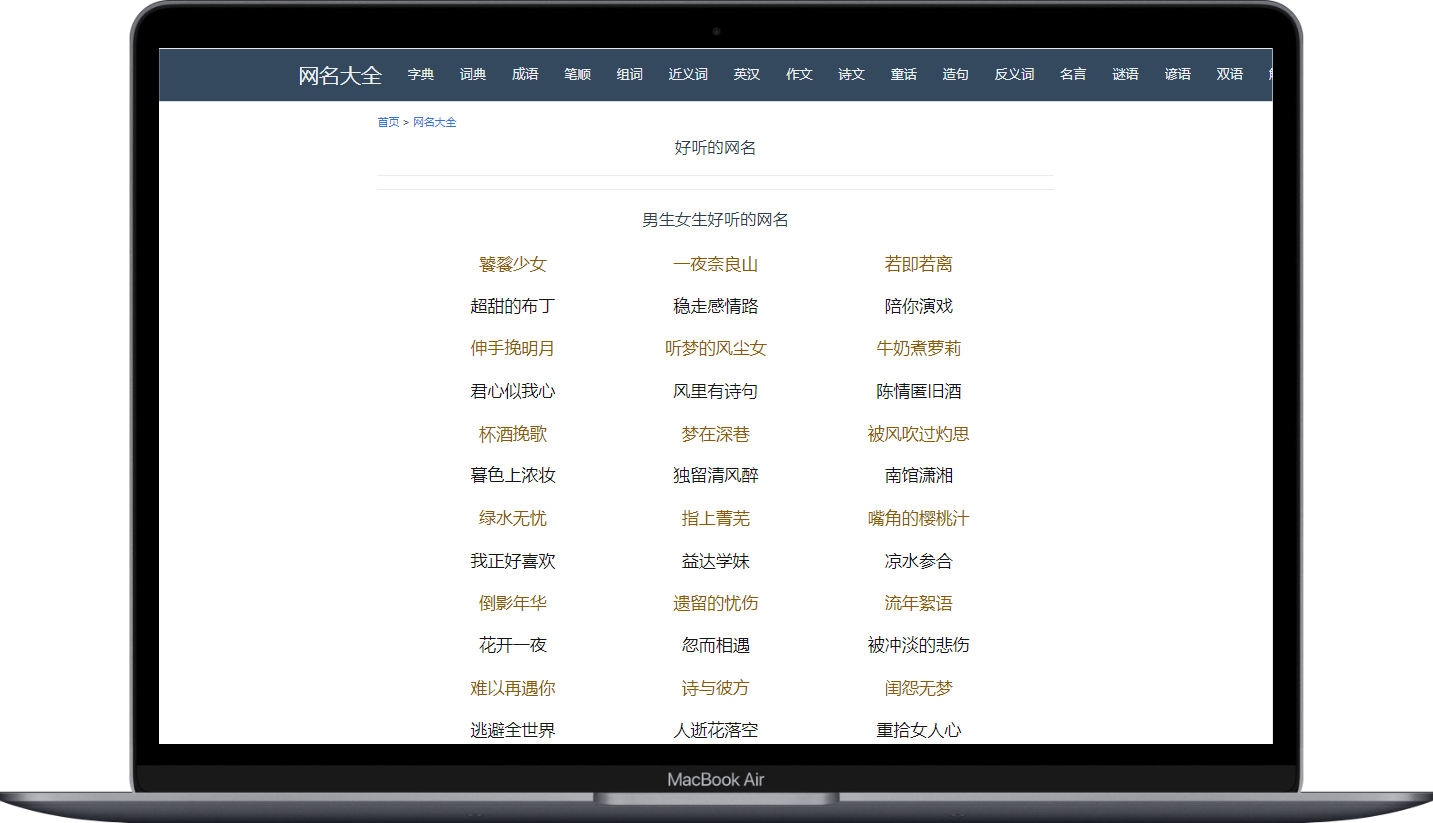Open the 笔顺 nav item
Screen dimensions: 1433x823
577,74
